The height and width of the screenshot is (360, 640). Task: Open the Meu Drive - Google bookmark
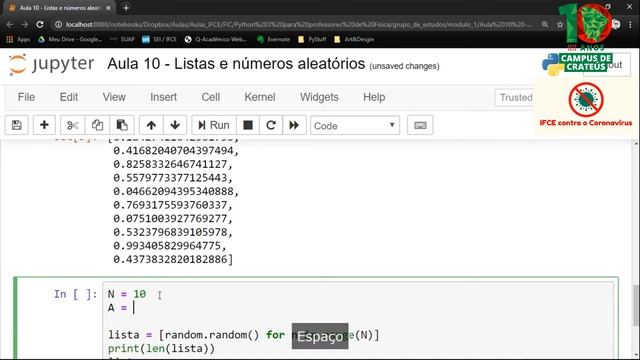pyautogui.click(x=70, y=39)
